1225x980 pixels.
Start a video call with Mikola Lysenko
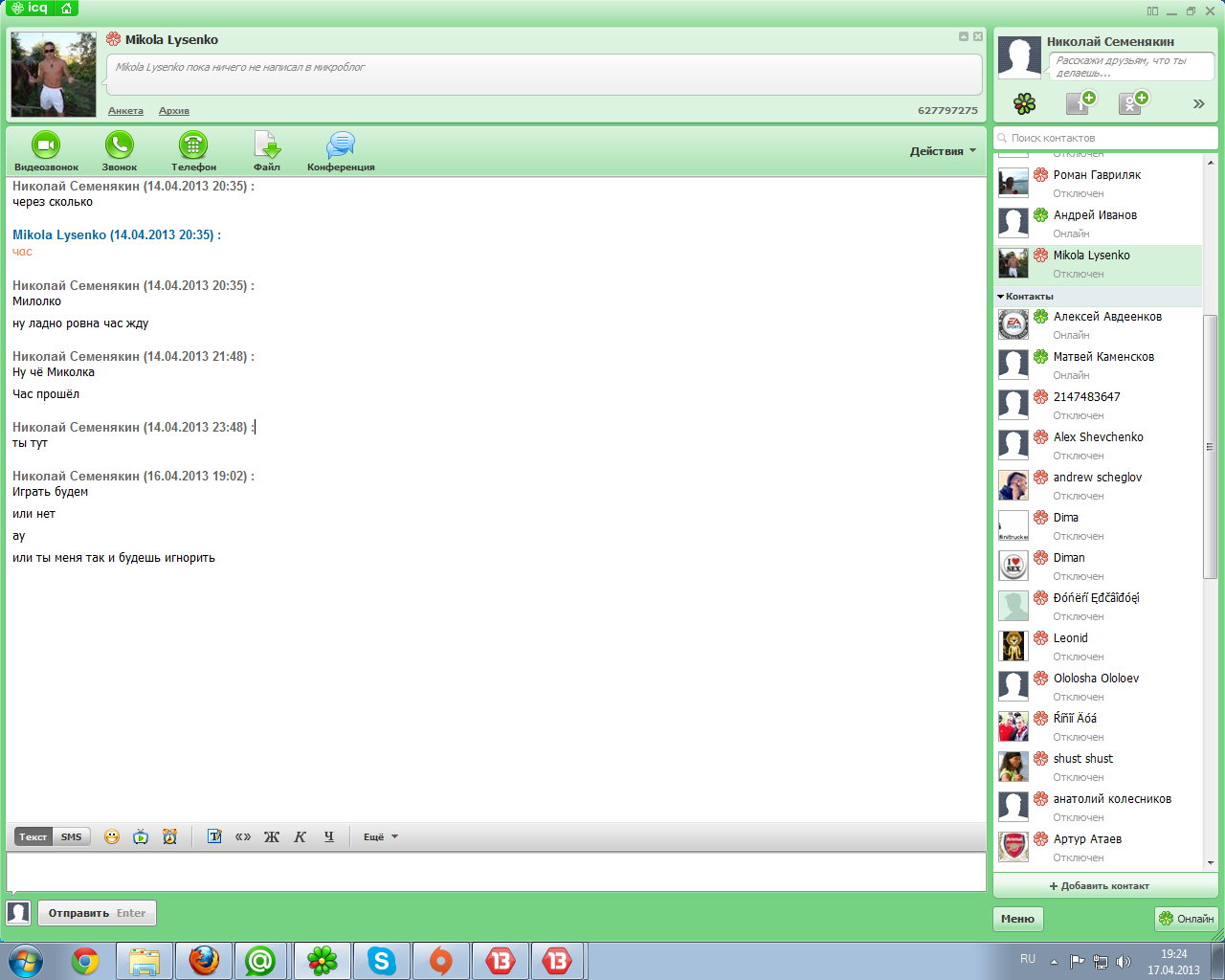[x=46, y=145]
